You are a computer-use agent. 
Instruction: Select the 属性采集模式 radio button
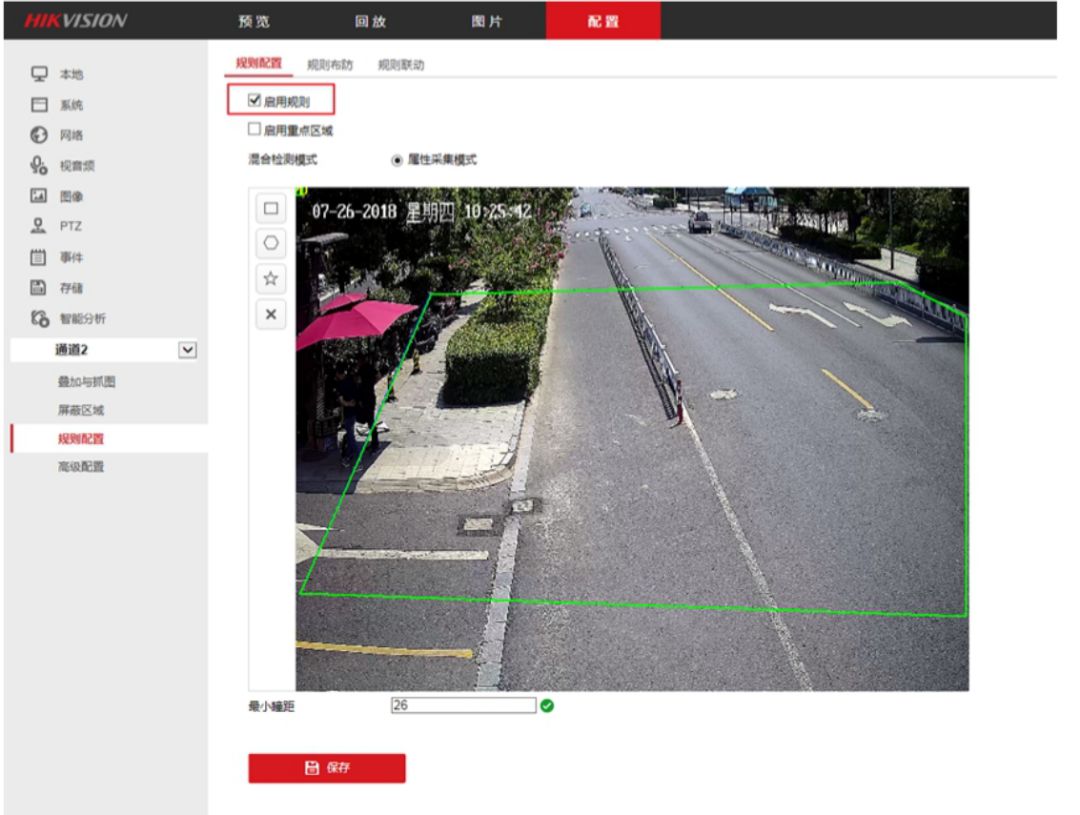pyautogui.click(x=397, y=159)
